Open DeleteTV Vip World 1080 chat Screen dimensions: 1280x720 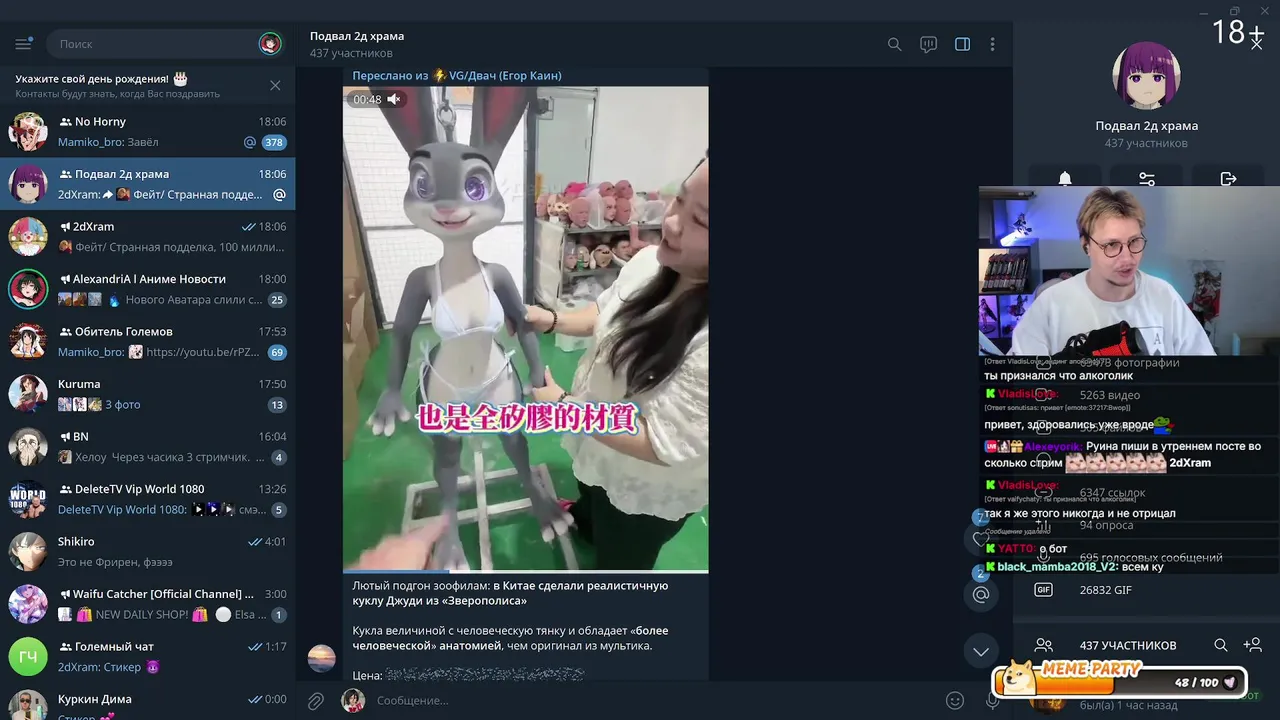147,499
